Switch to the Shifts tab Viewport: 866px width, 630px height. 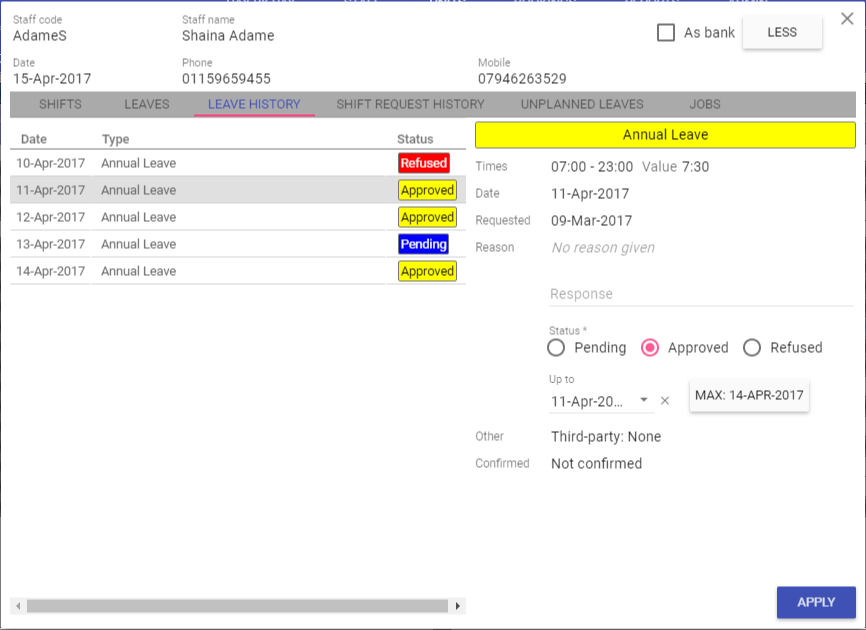point(60,104)
